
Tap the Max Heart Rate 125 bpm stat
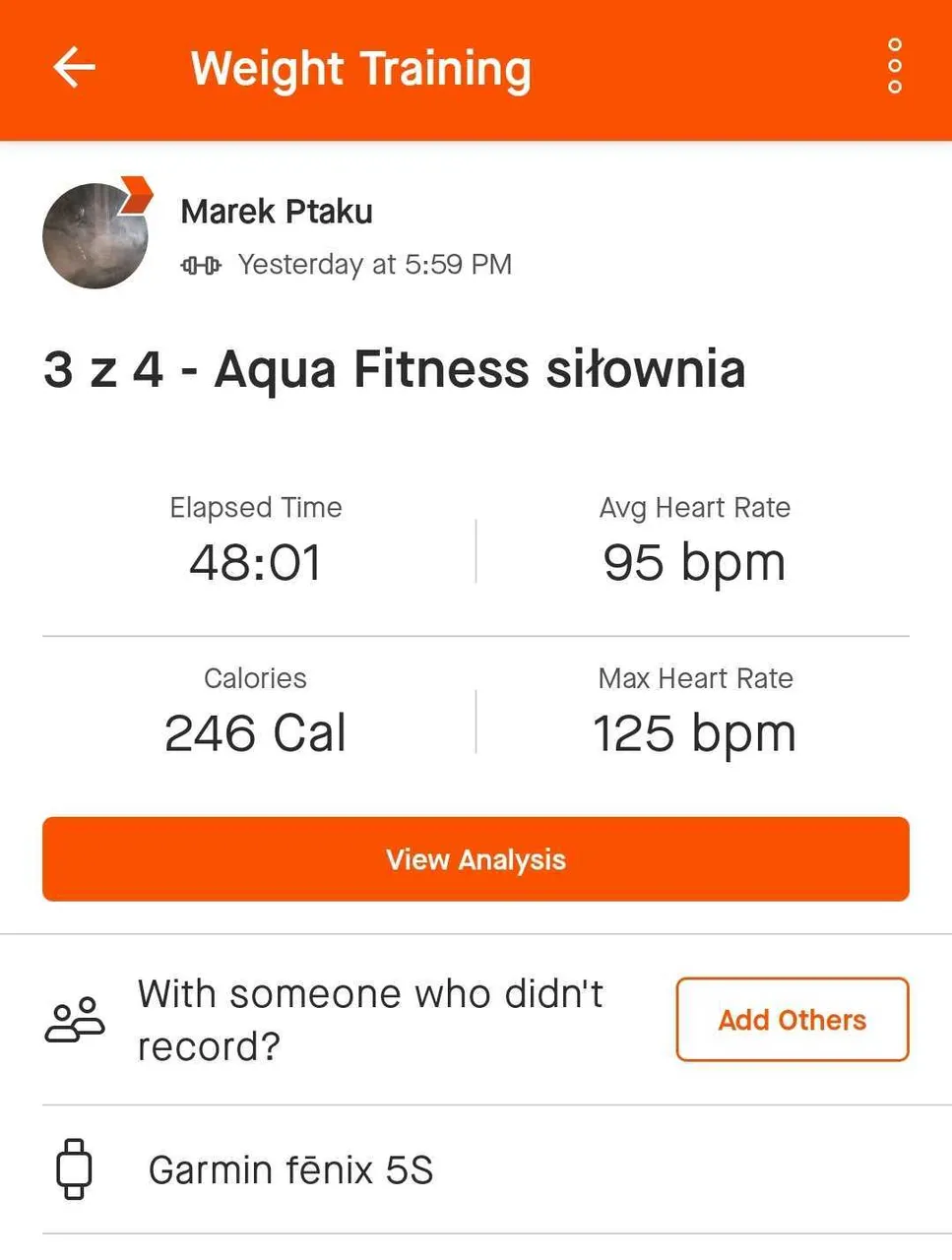[x=694, y=733]
